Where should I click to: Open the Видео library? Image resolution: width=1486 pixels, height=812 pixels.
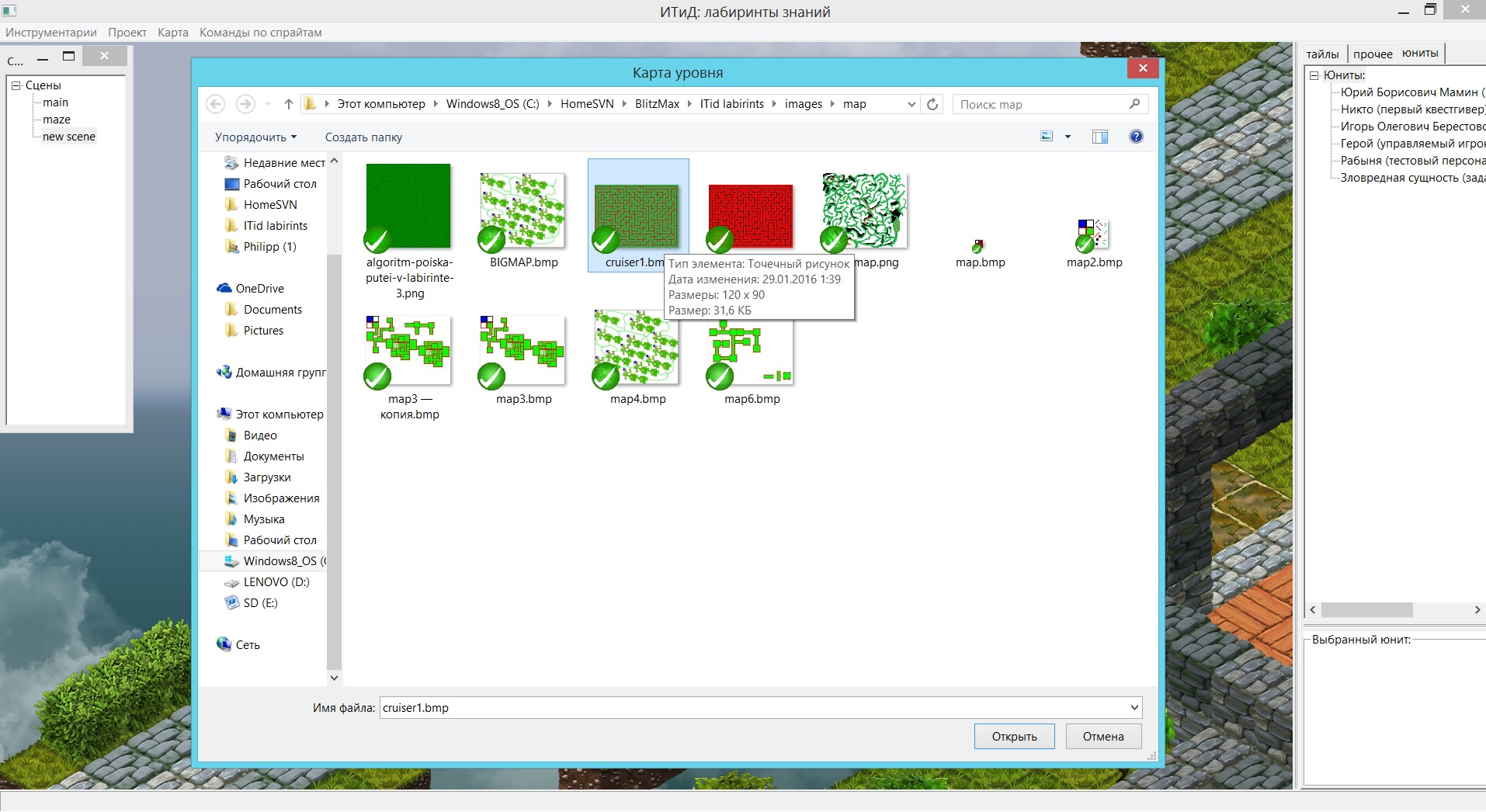tap(251, 435)
